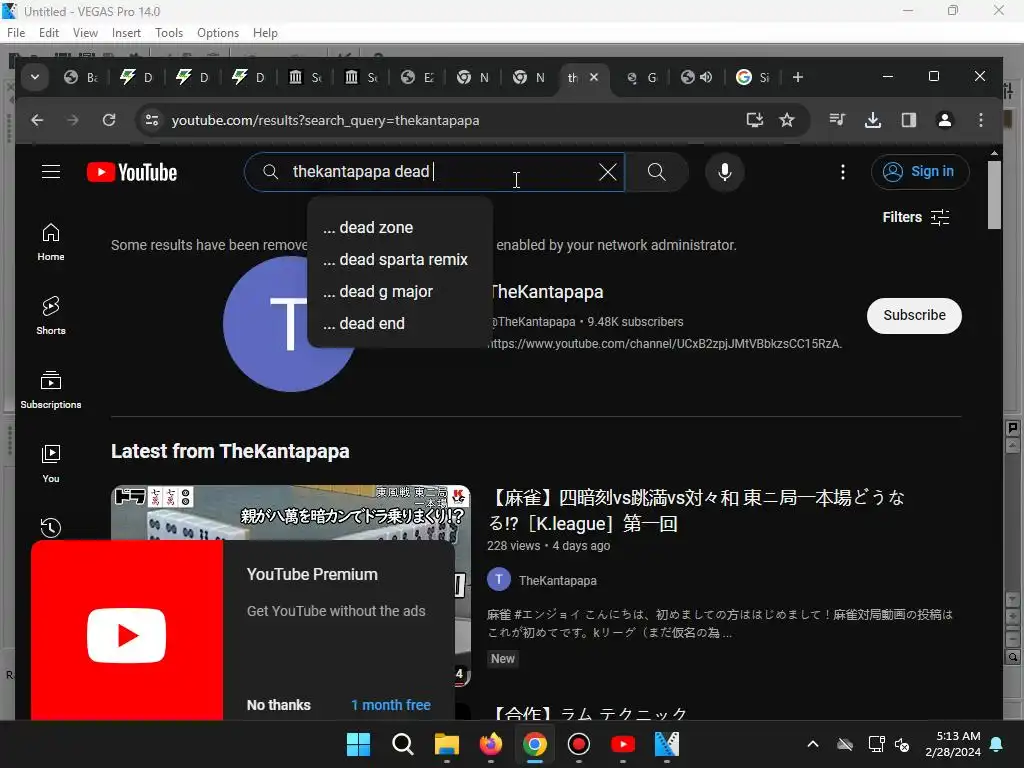Switch to the 'G' tab

point(641,77)
